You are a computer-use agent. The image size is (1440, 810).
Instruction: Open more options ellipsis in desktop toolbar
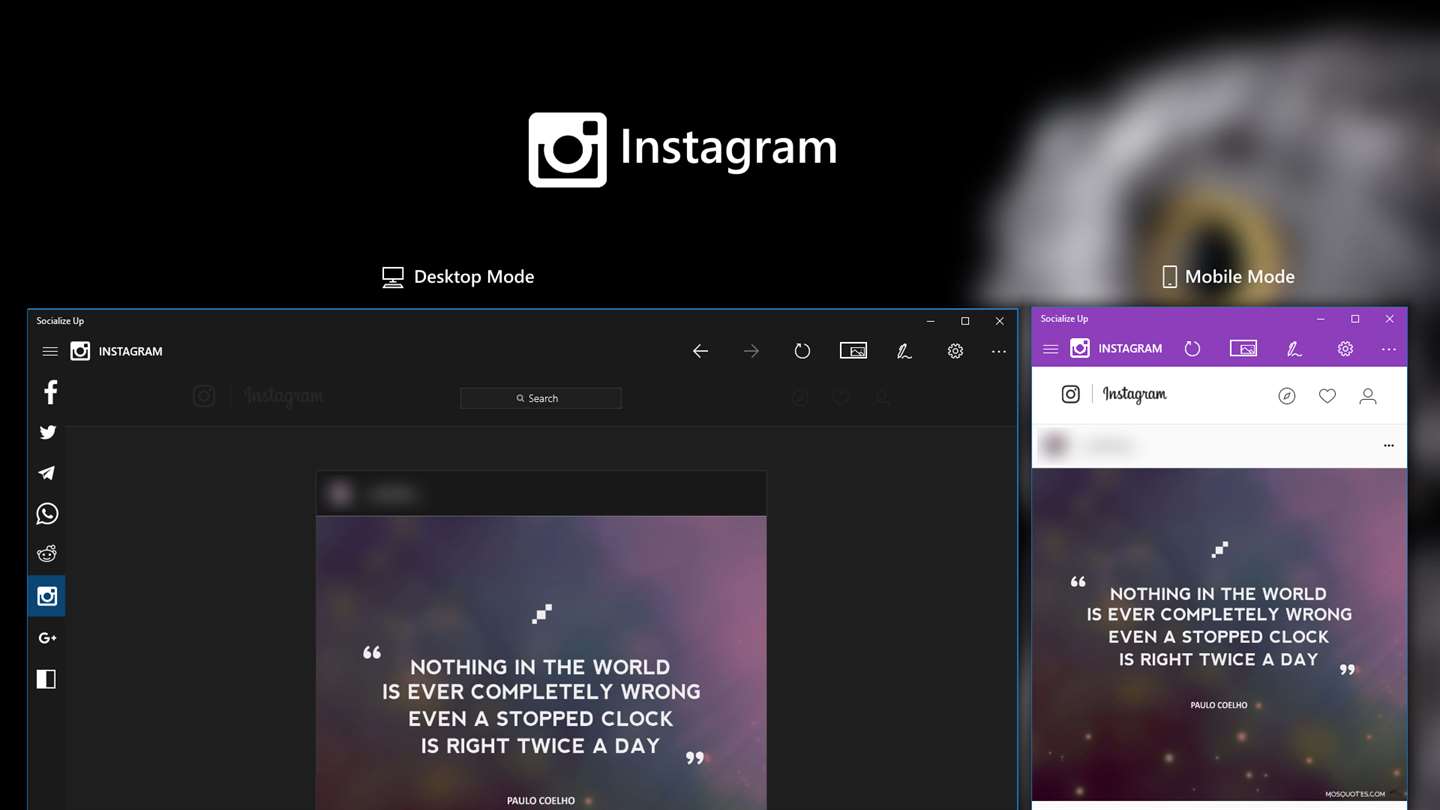[x=999, y=351]
